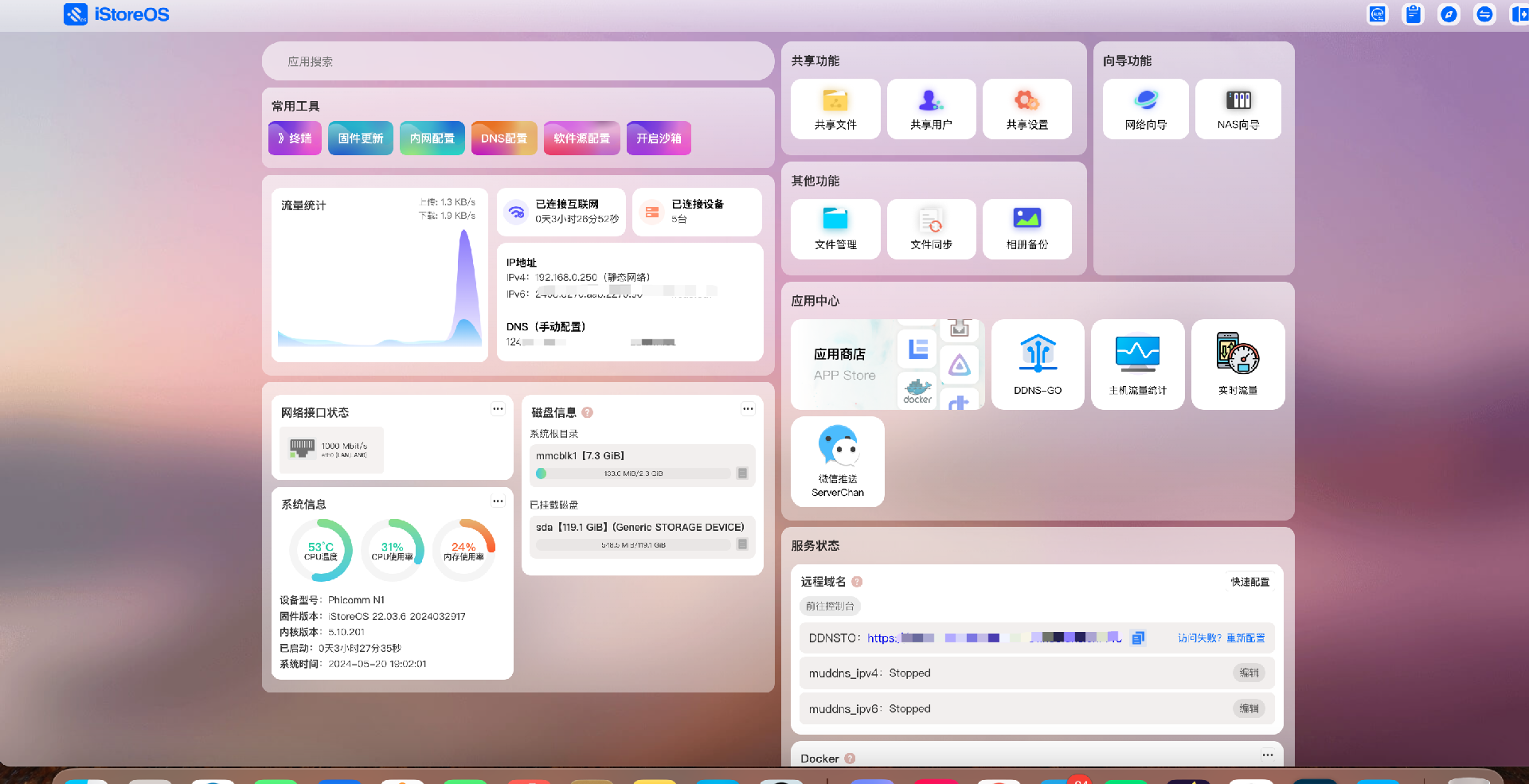1529x784 pixels.
Task: Open the 实时流量 realtime traffic app
Action: (1238, 364)
